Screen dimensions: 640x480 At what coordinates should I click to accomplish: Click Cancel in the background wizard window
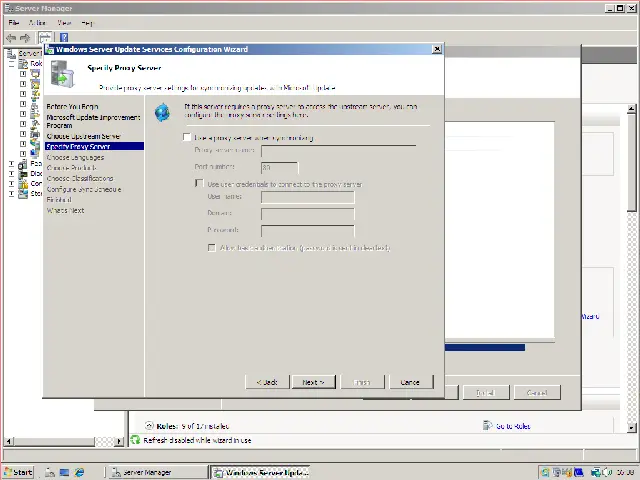[537, 393]
